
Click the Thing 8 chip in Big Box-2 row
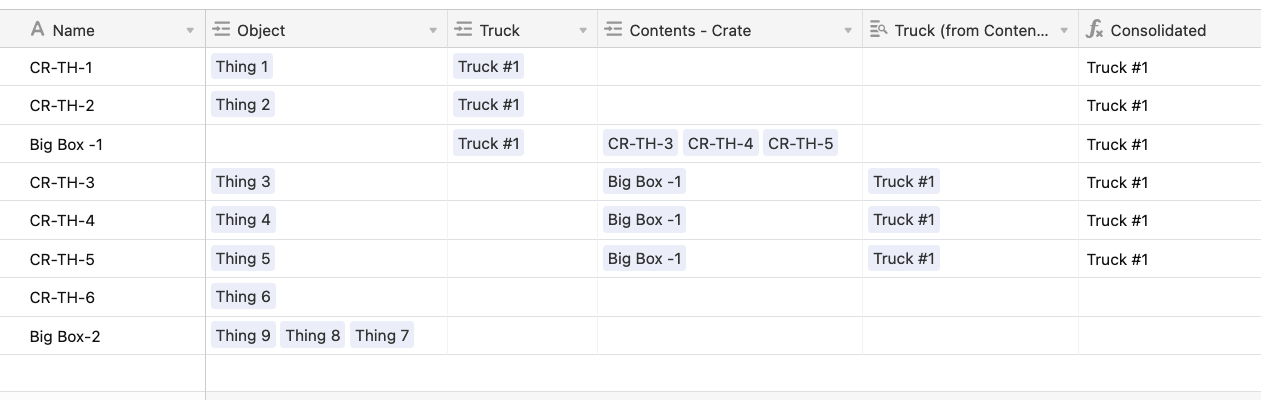pyautogui.click(x=313, y=335)
